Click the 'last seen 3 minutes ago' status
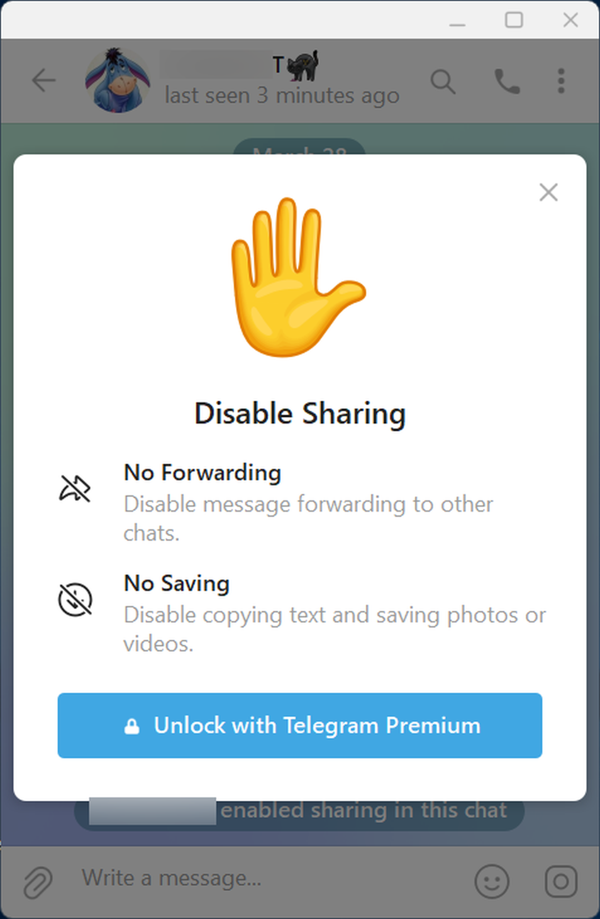The height and width of the screenshot is (919, 600). click(x=282, y=96)
